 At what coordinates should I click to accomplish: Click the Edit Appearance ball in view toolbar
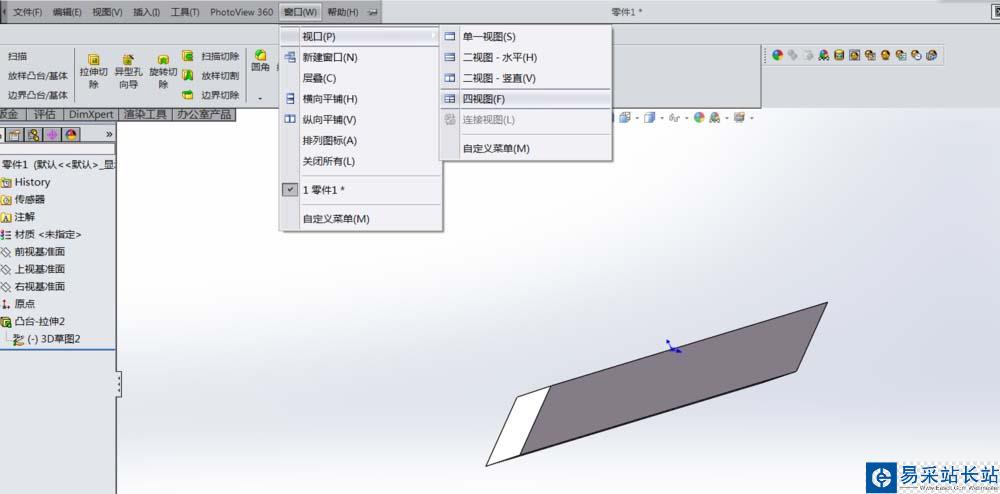[x=699, y=118]
